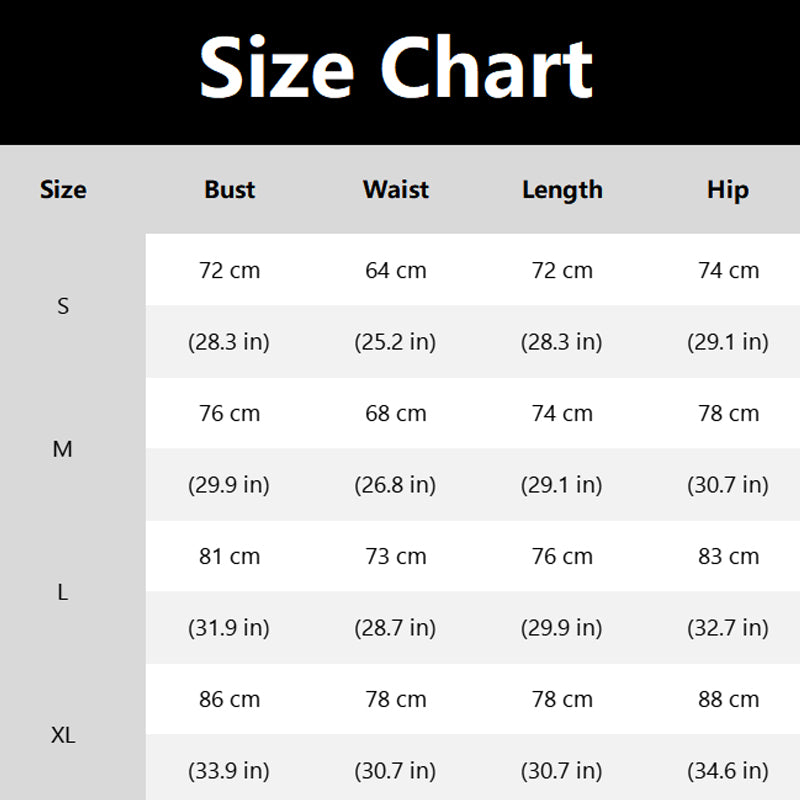Select the Waist column header
This screenshot has width=800, height=800.
[x=396, y=190]
